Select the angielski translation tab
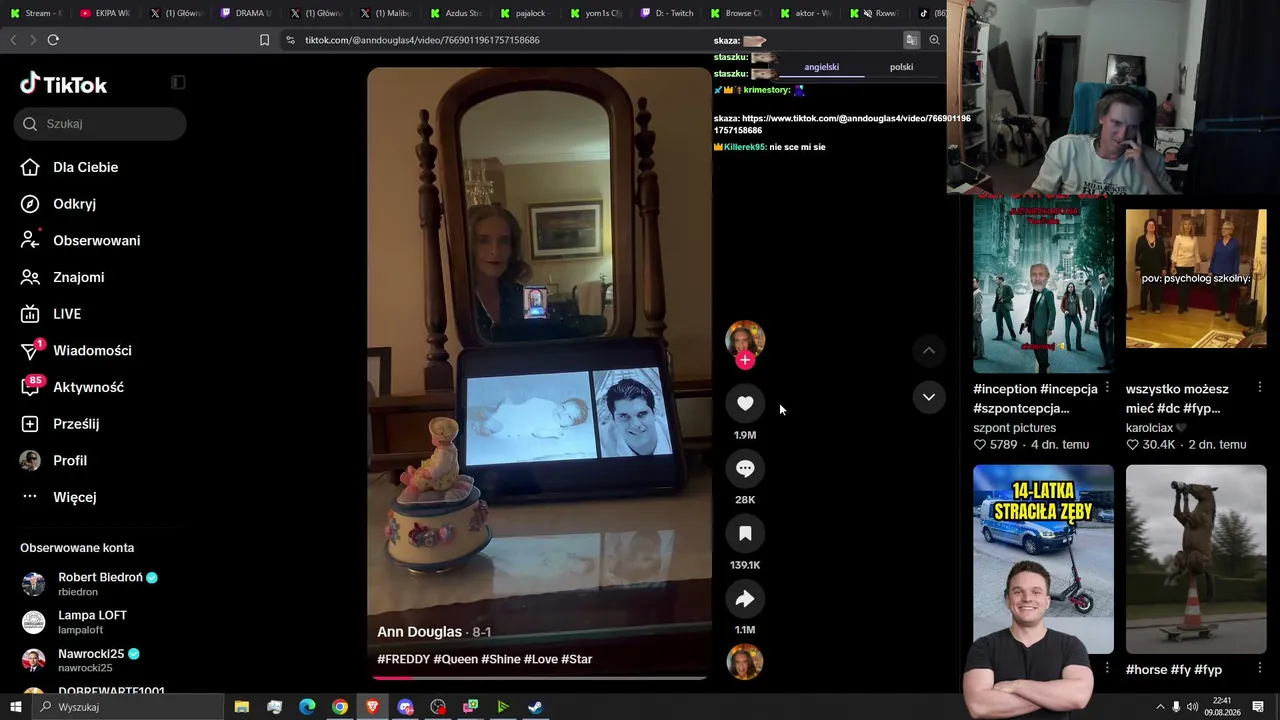This screenshot has width=1280, height=720. [x=821, y=67]
